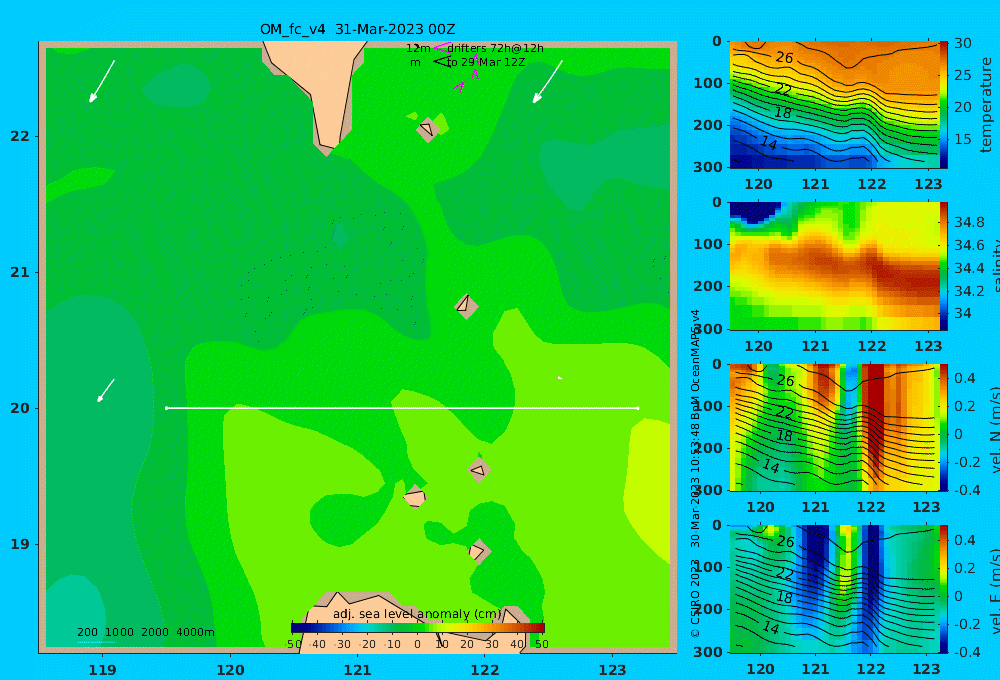Screen dimensions: 1000x680
Task: Click the temperature colorbar beside the top panel
Action: (944, 105)
